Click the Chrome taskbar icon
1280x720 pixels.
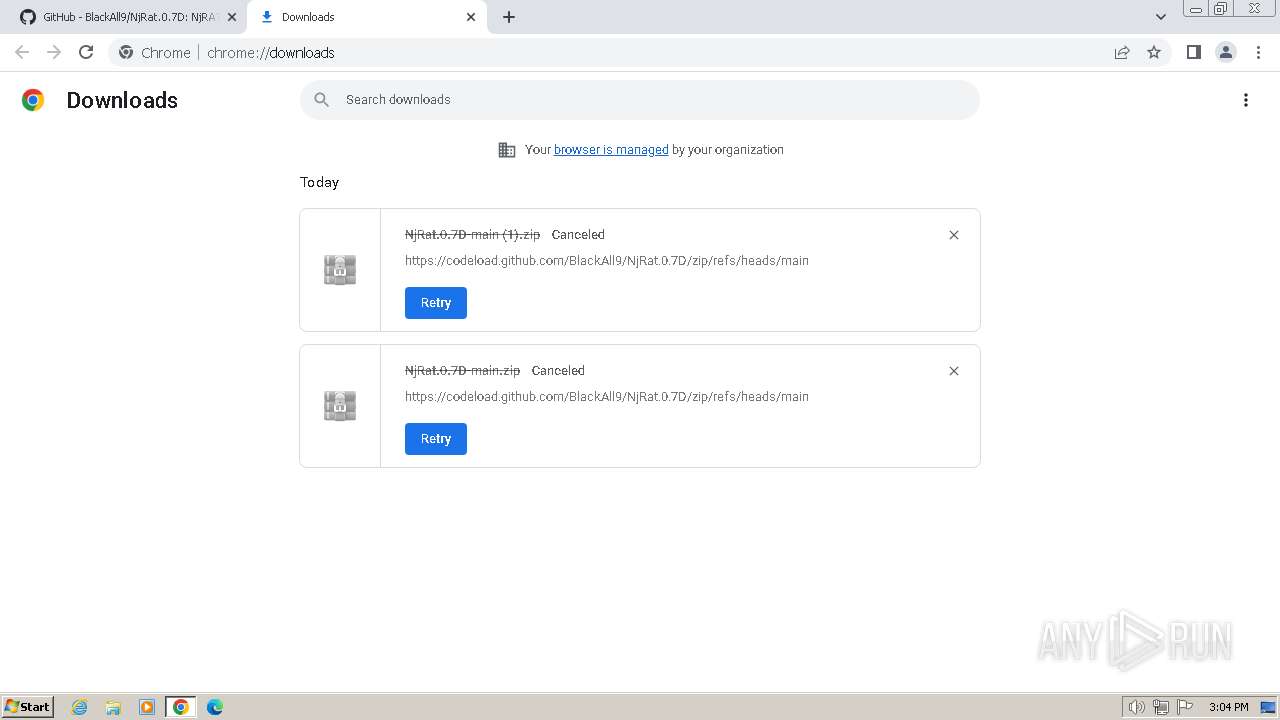181,707
